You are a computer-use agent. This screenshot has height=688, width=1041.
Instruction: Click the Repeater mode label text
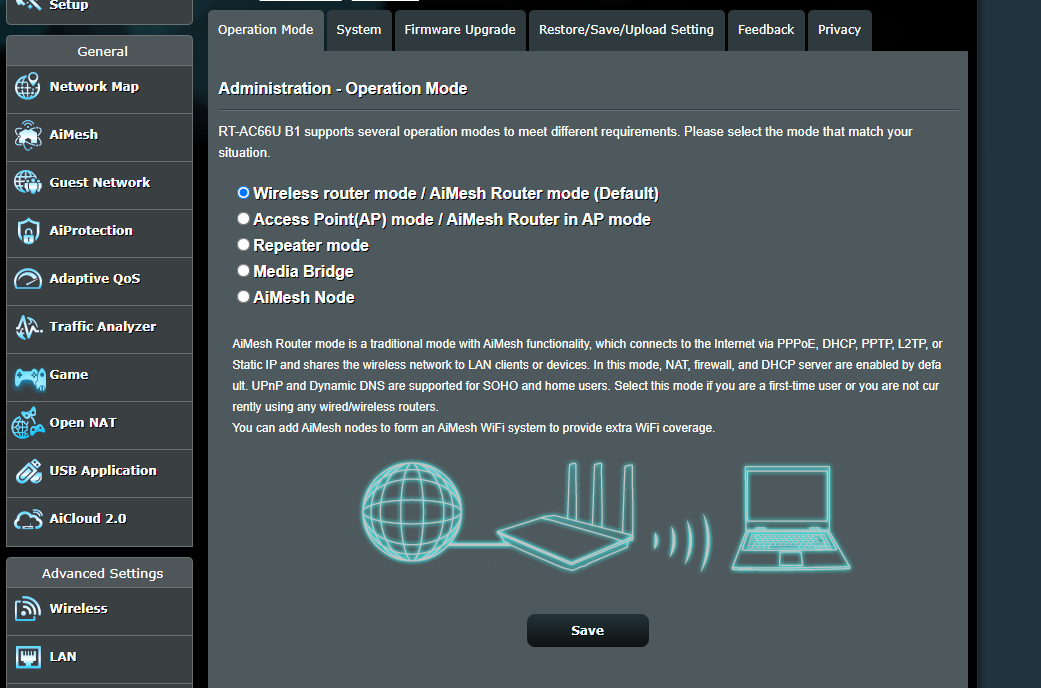[311, 245]
